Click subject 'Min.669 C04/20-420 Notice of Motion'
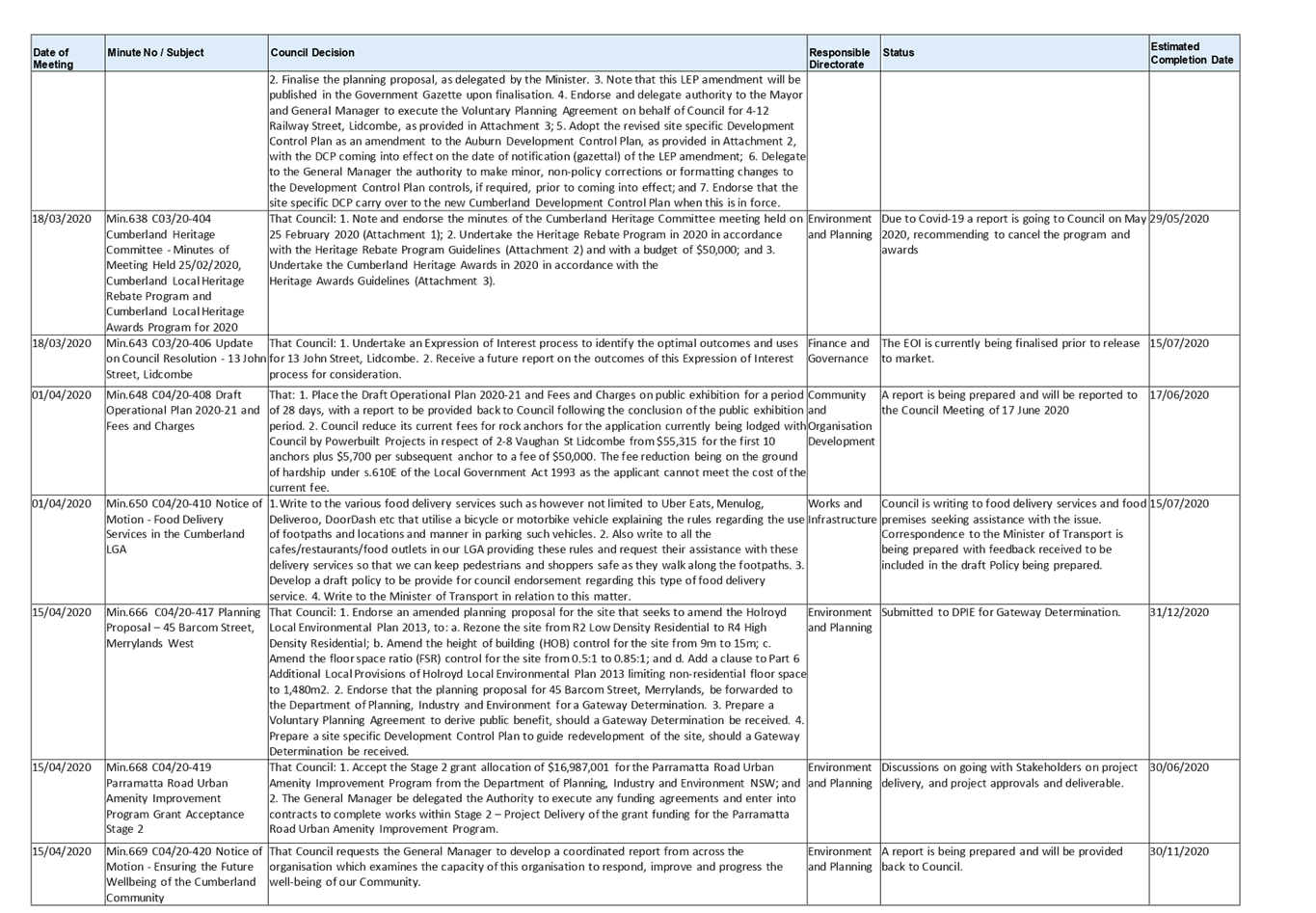1316x913 pixels. tap(184, 875)
